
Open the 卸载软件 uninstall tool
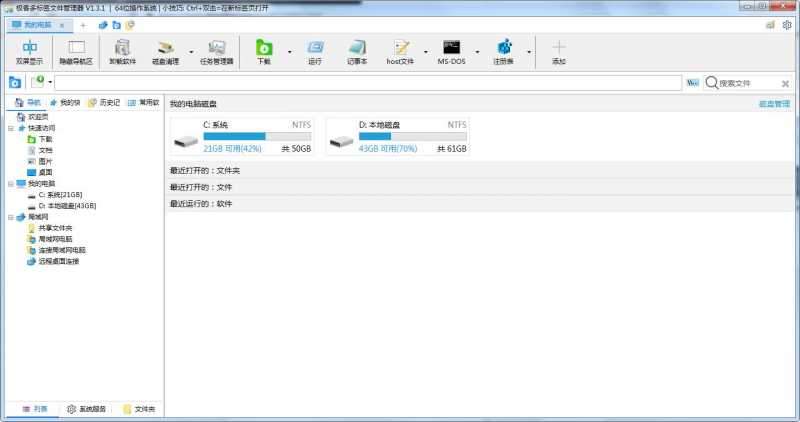coord(122,50)
